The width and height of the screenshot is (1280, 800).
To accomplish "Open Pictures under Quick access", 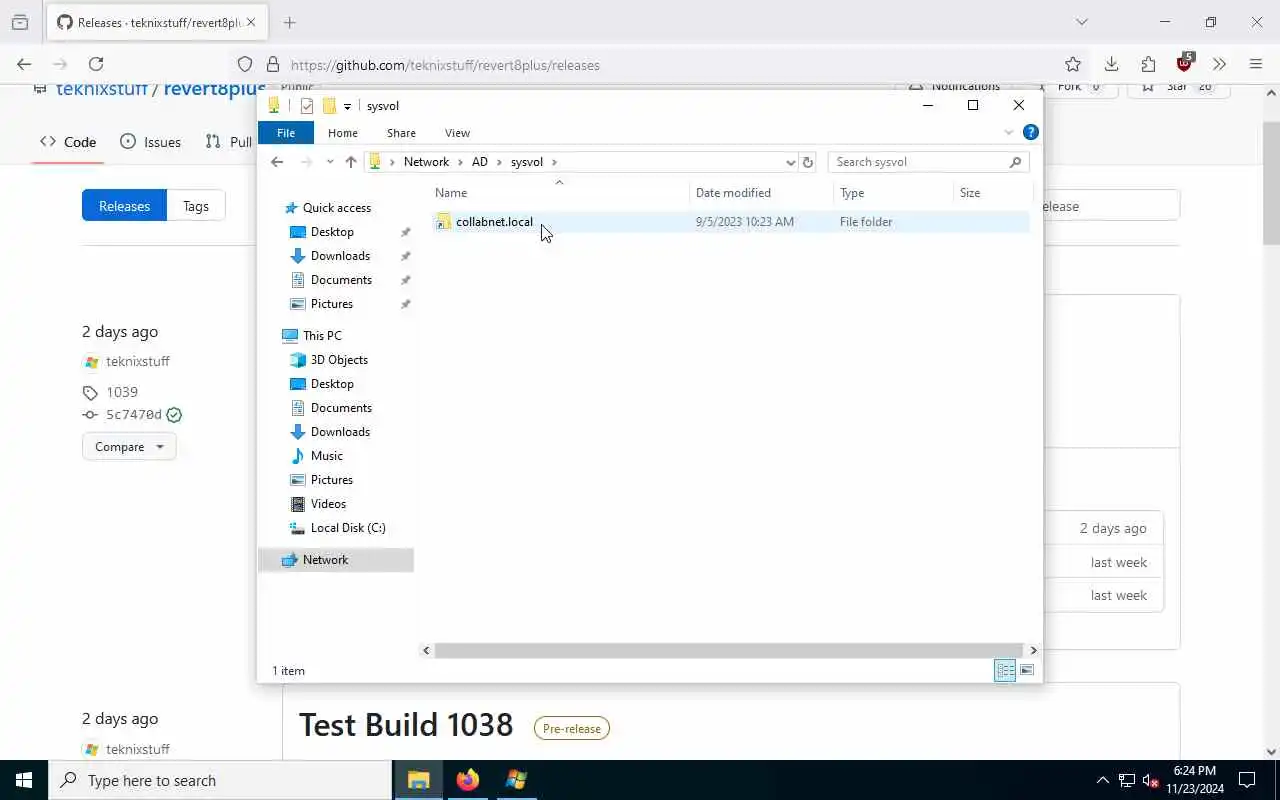I will click(331, 304).
